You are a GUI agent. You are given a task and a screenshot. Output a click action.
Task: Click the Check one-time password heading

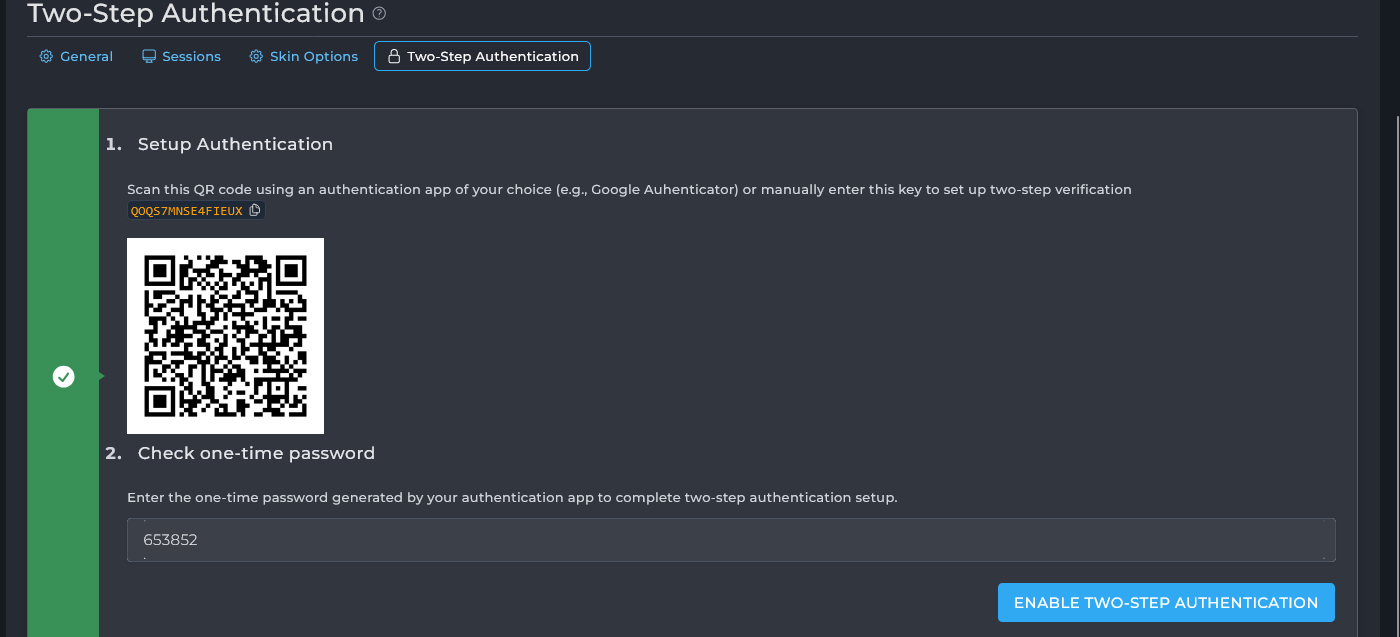click(x=256, y=453)
